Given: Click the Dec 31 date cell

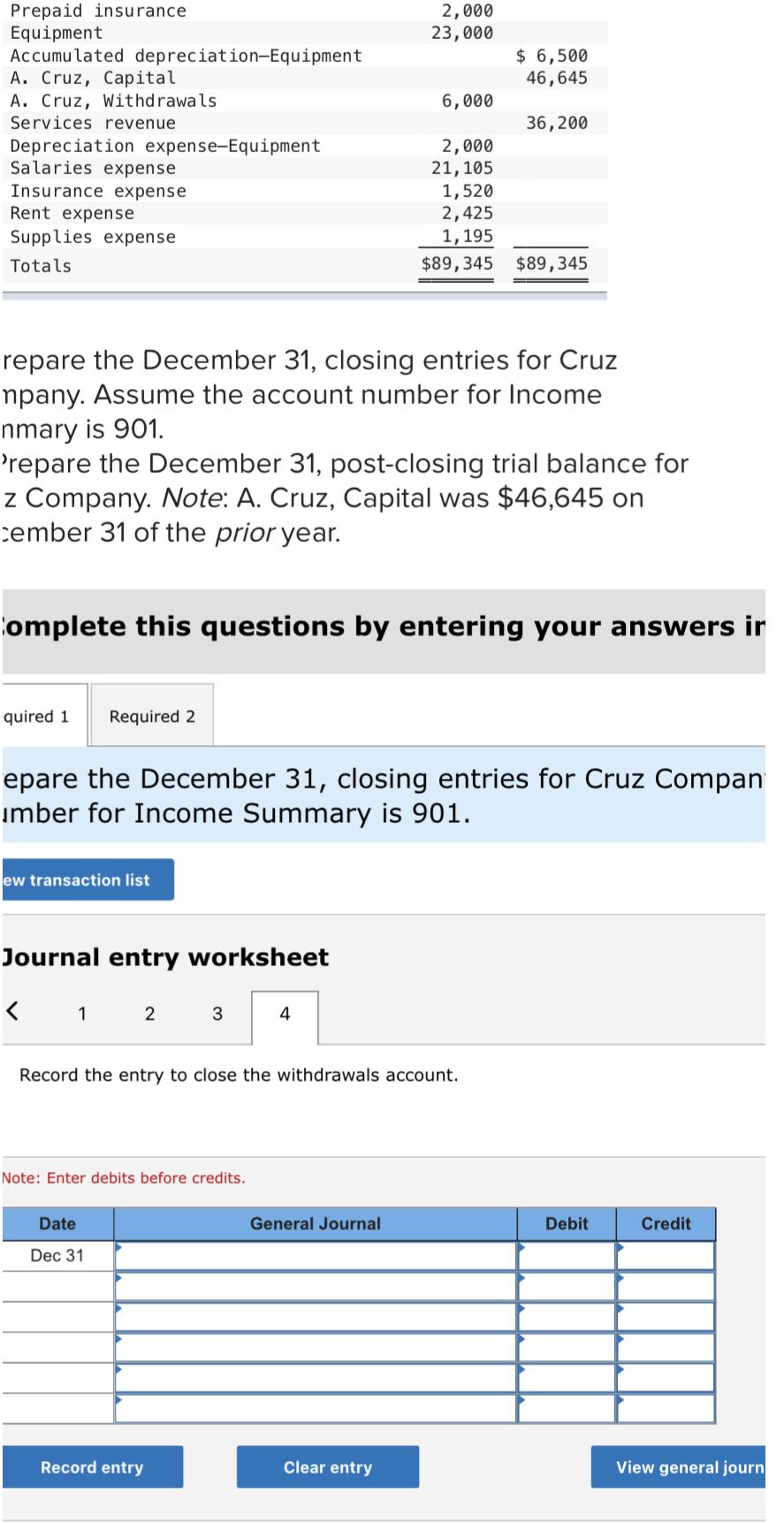Looking at the screenshot, I should pyautogui.click(x=55, y=1254).
